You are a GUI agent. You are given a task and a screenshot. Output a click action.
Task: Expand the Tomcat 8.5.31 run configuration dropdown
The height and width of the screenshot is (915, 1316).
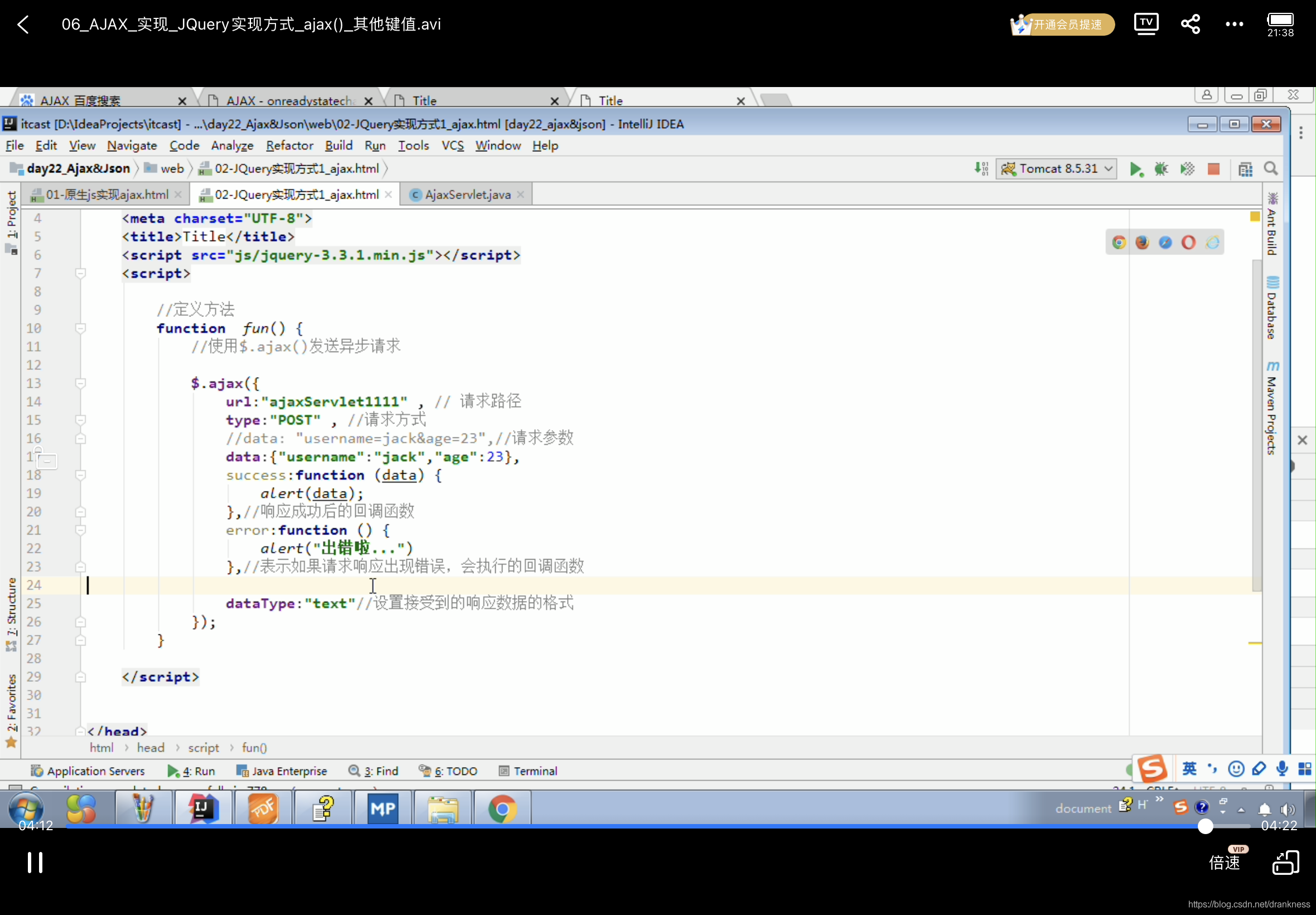[1057, 169]
